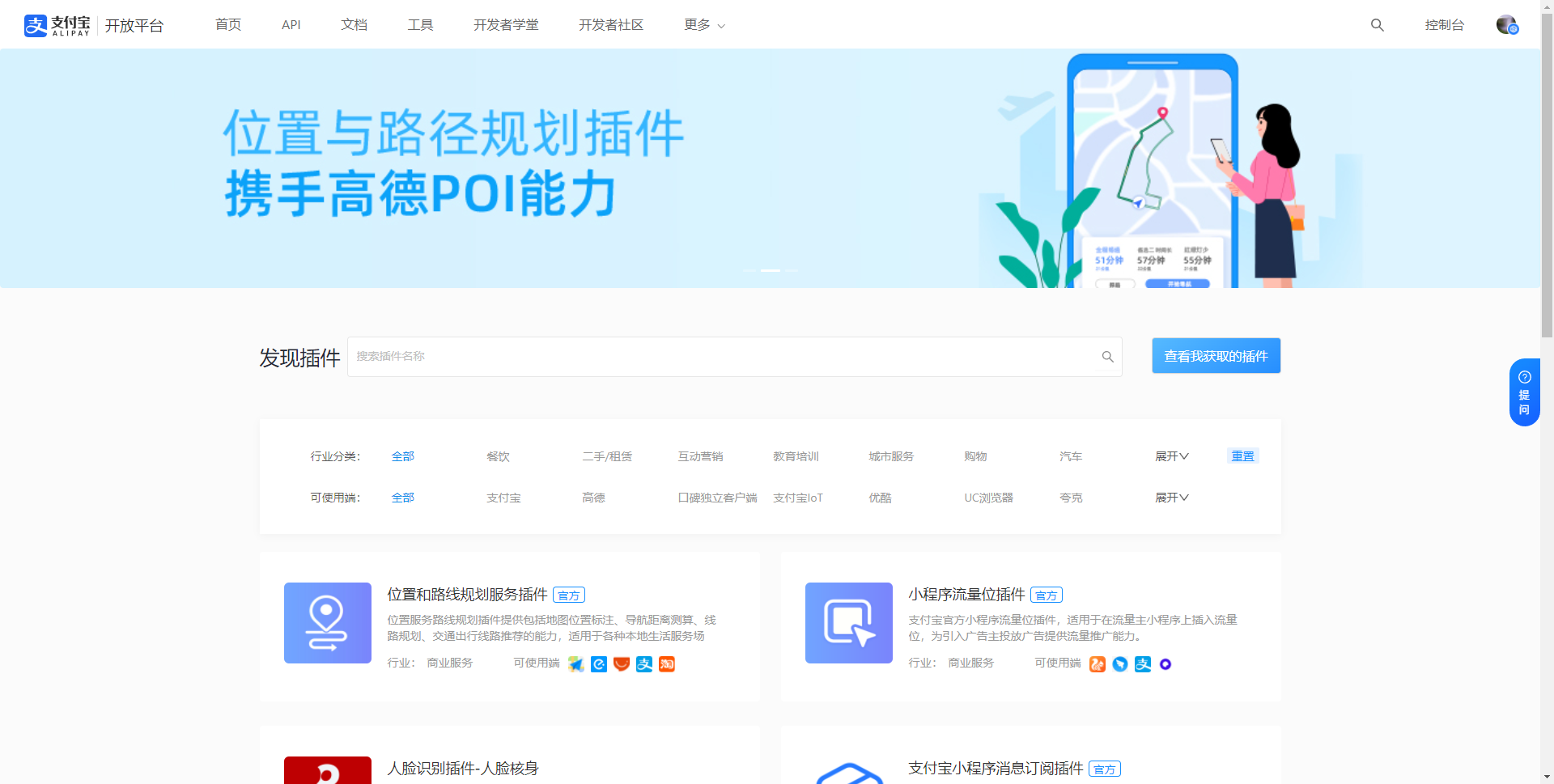Click the 重置 filter reset button

coord(1243,456)
